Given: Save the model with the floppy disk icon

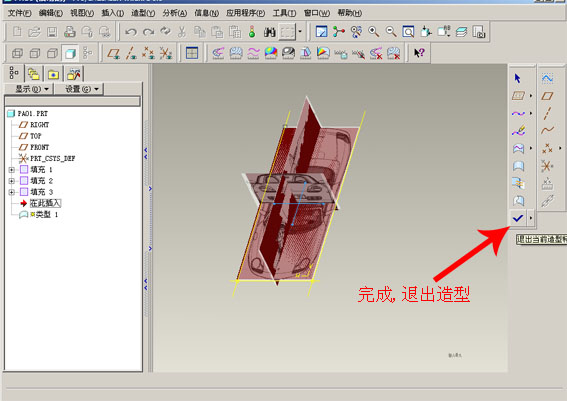Looking at the screenshot, I should tap(52, 32).
